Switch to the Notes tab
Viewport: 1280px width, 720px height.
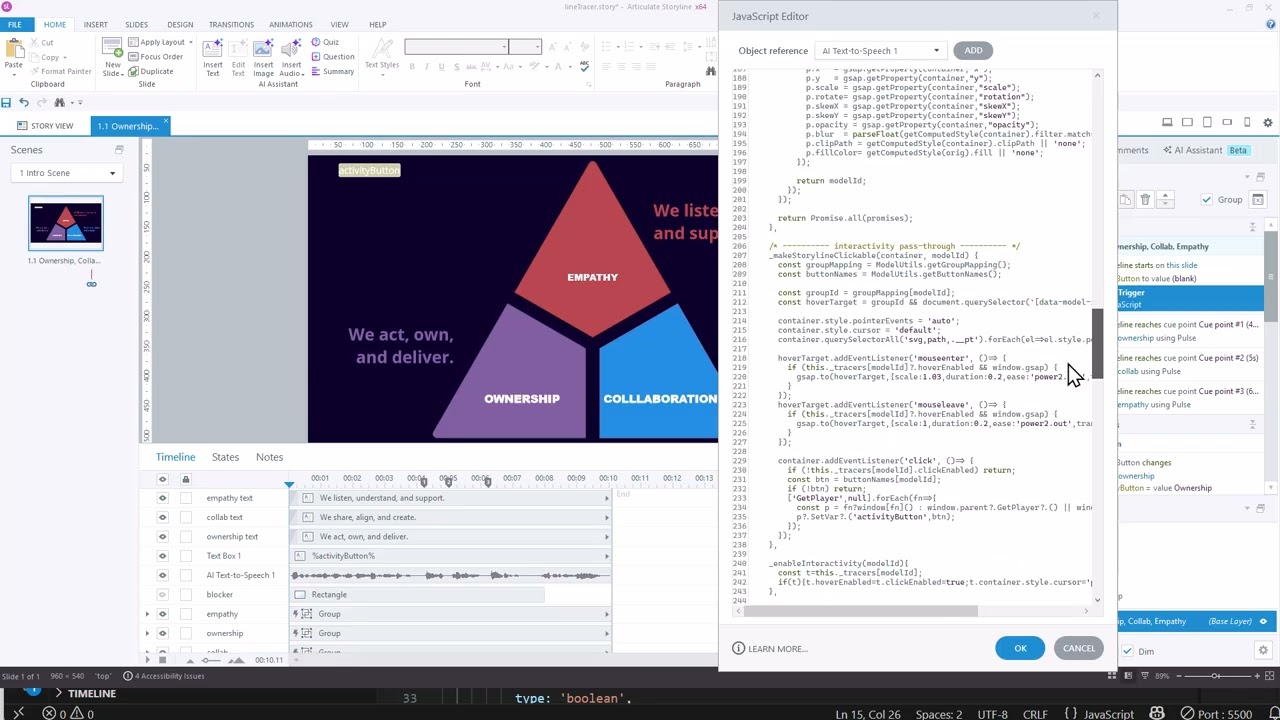269,457
